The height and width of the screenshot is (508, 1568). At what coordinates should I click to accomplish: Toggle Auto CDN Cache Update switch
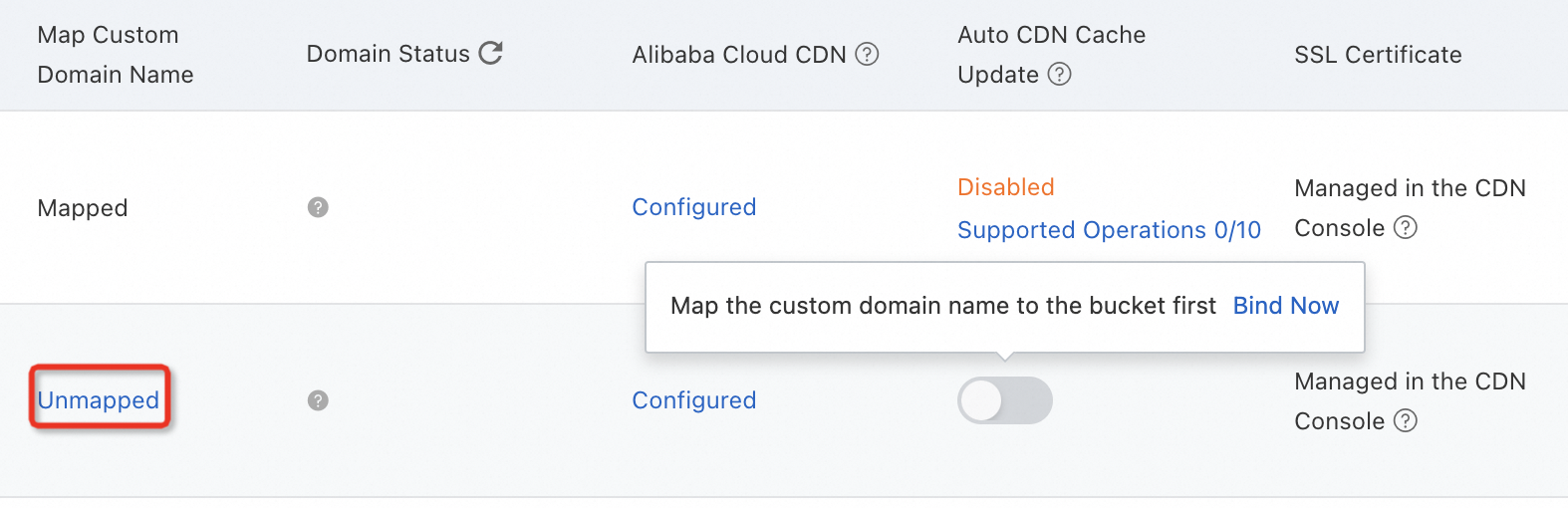[x=1004, y=400]
